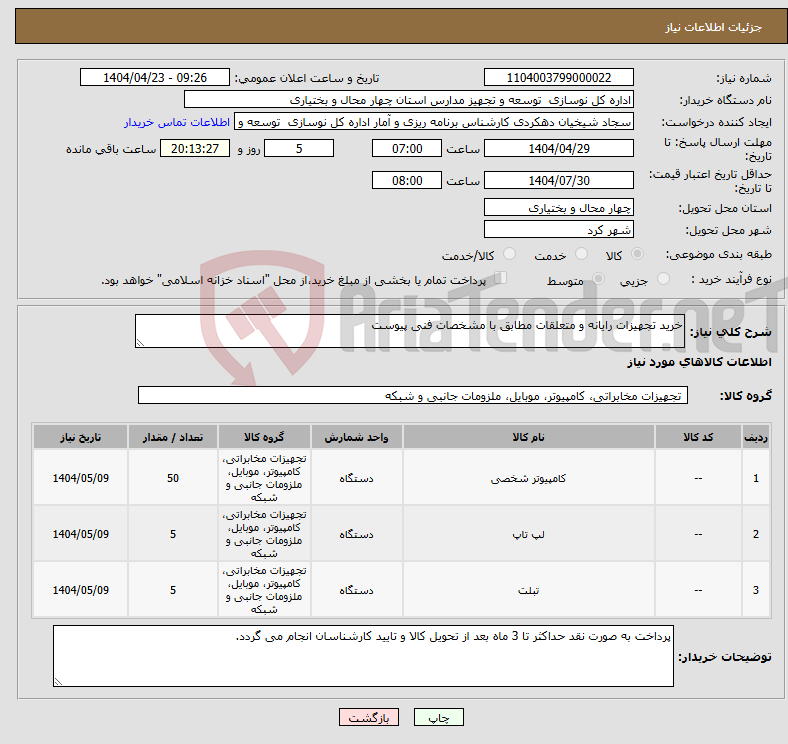Screen dimensions: 788x744
Task: Click the لپ تاپ item name cell
Action: [x=529, y=534]
